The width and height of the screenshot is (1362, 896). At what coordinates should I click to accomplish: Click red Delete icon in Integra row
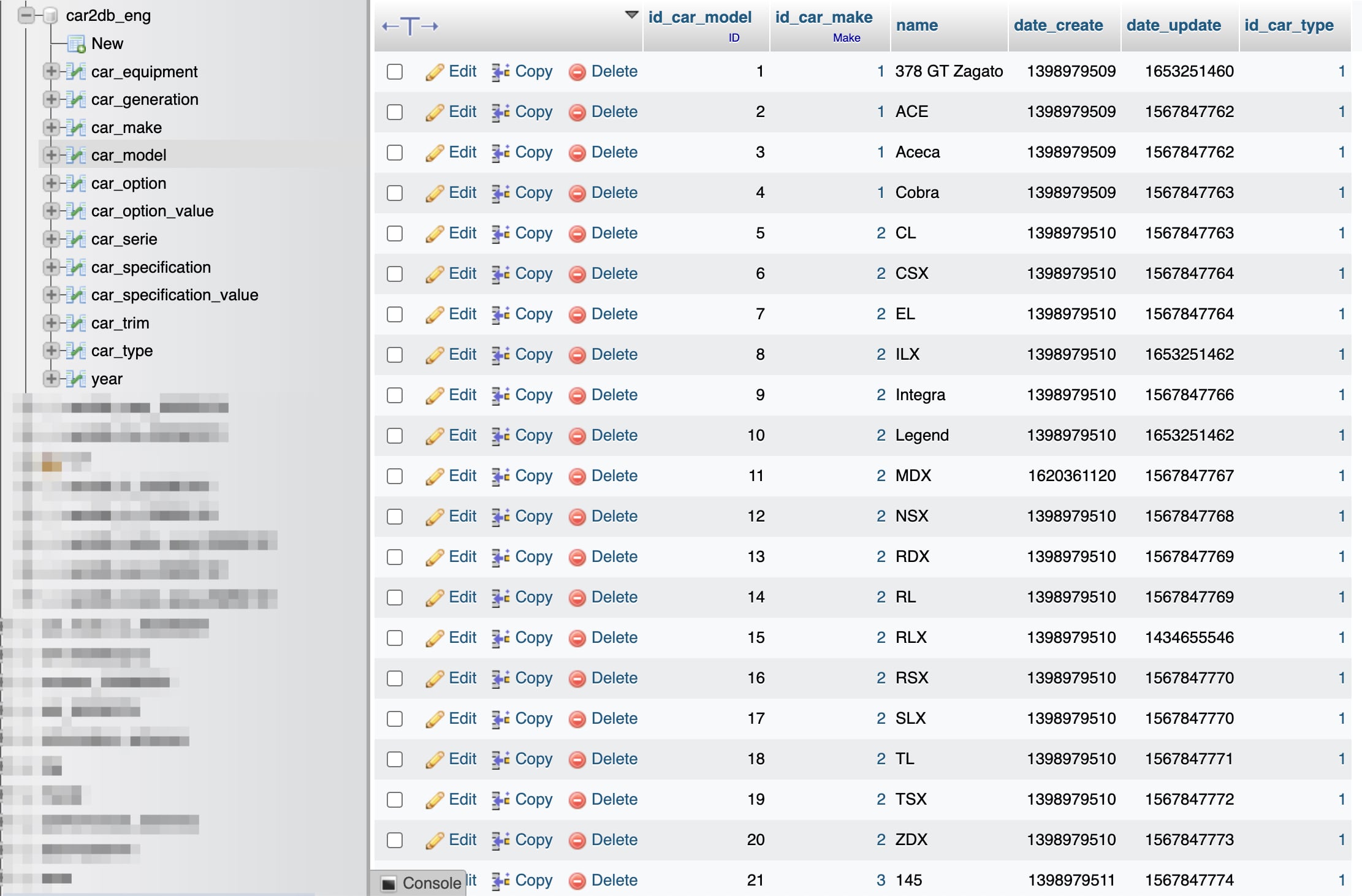(x=577, y=395)
